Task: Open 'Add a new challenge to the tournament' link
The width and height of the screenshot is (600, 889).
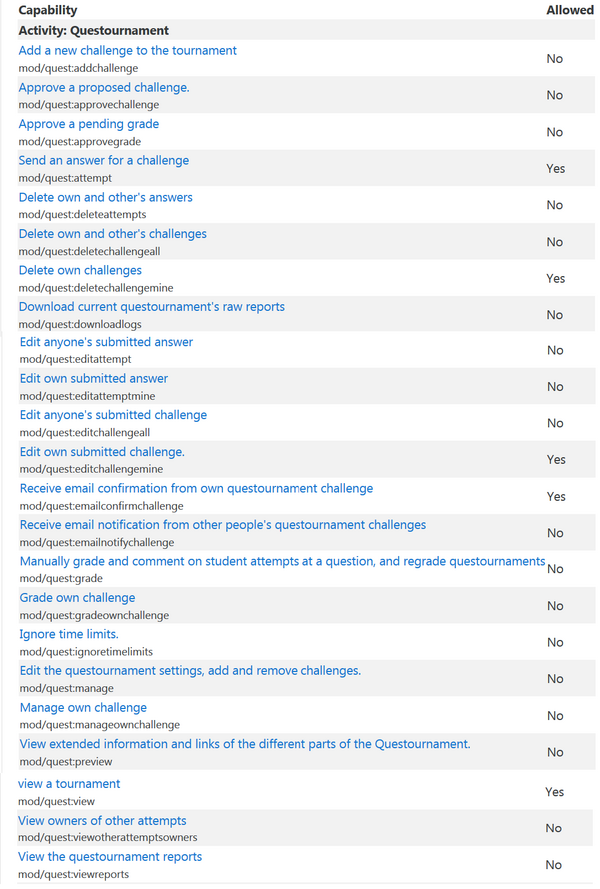Action: [127, 51]
